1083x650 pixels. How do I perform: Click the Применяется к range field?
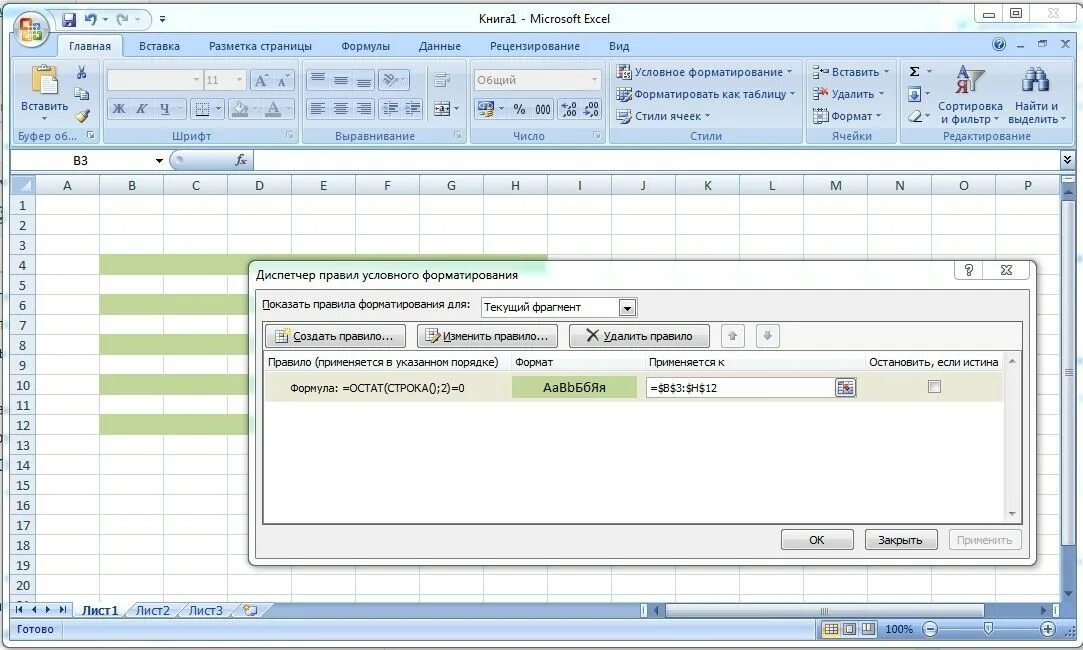point(741,388)
